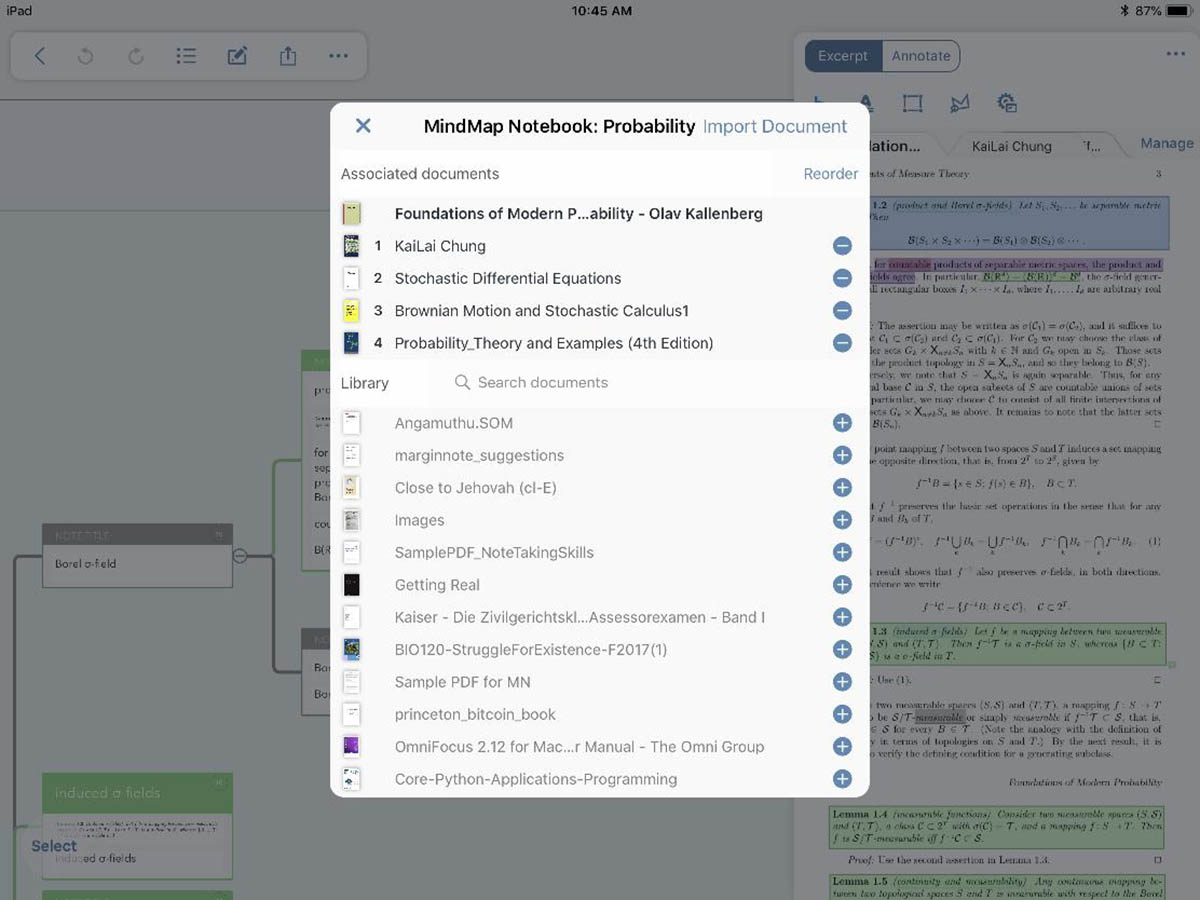Switch to Annotate mode
1200x900 pixels.
tap(921, 56)
